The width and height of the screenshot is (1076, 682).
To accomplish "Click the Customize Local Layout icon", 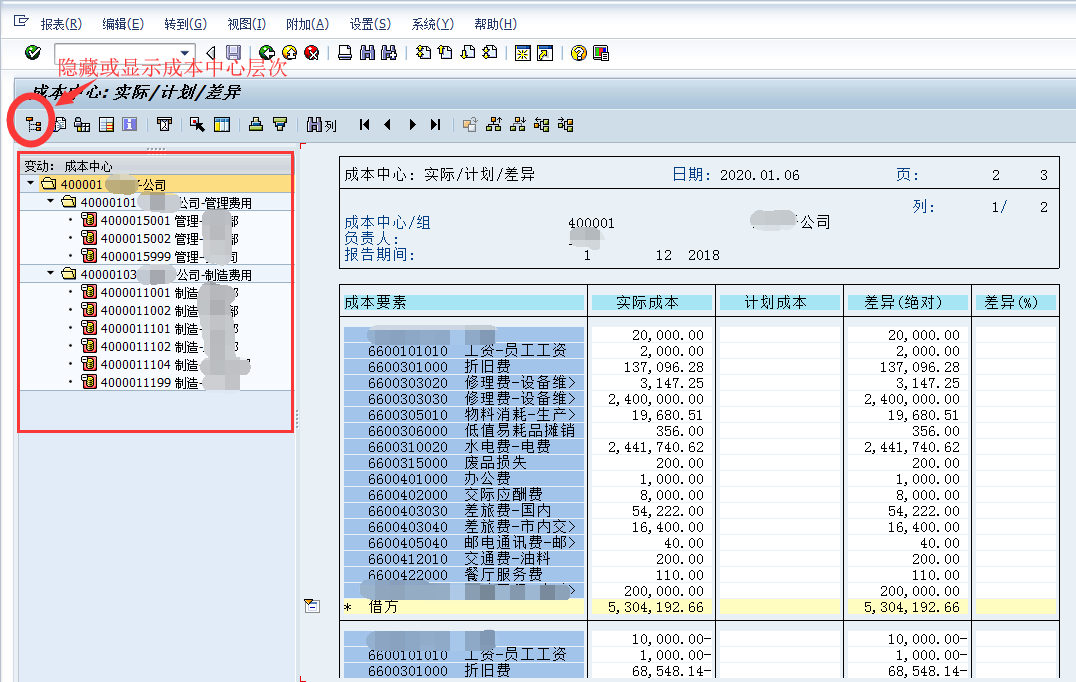I will [601, 53].
